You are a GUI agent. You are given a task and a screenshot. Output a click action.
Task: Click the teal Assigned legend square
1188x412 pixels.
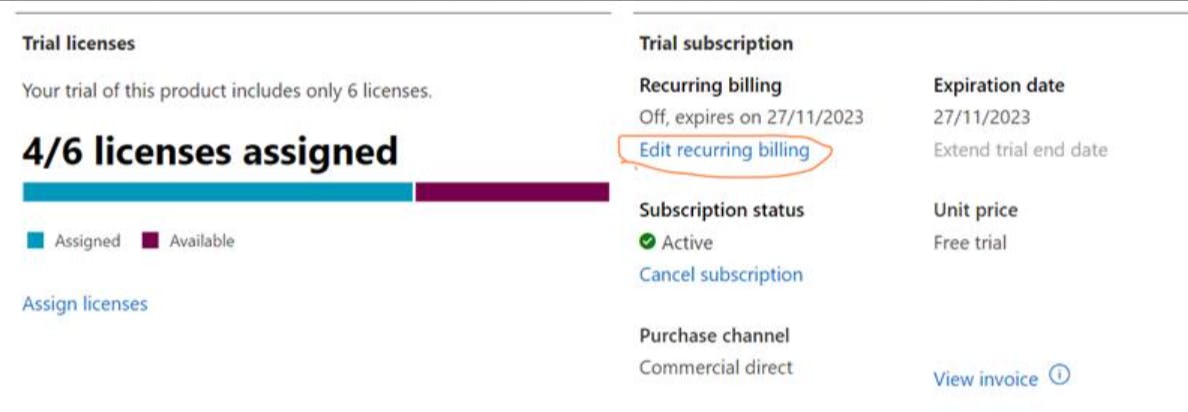(35, 241)
